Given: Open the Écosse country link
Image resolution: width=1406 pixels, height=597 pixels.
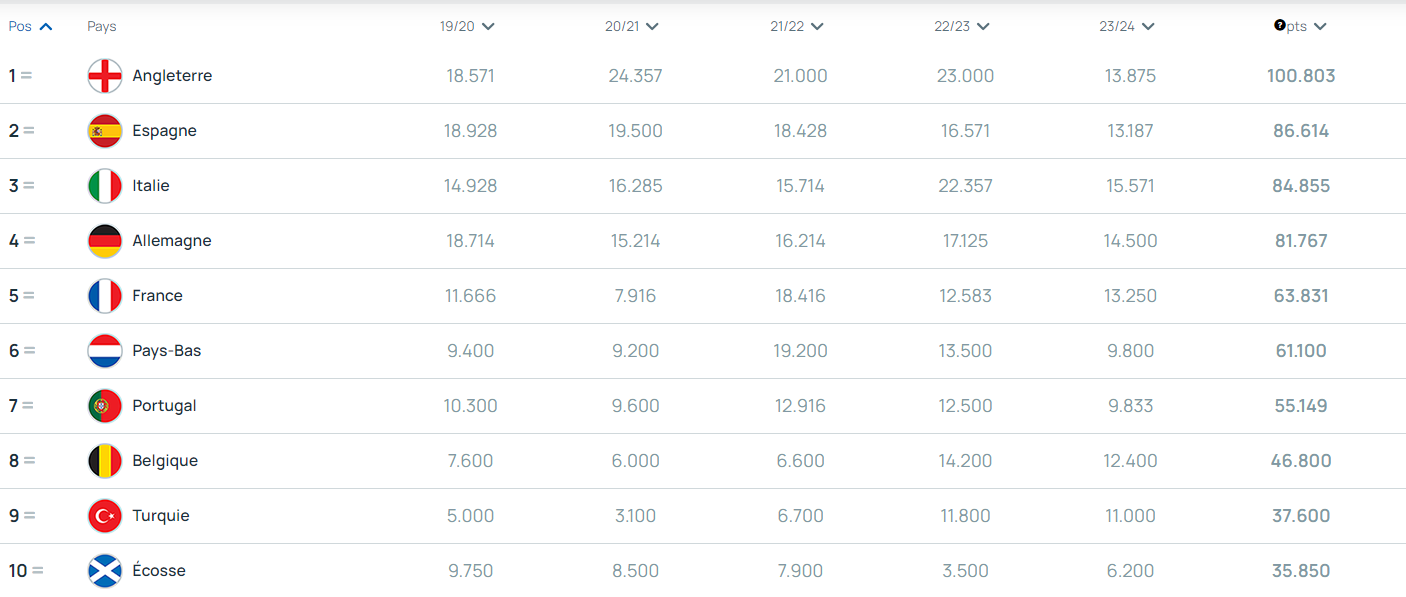Looking at the screenshot, I should [159, 571].
